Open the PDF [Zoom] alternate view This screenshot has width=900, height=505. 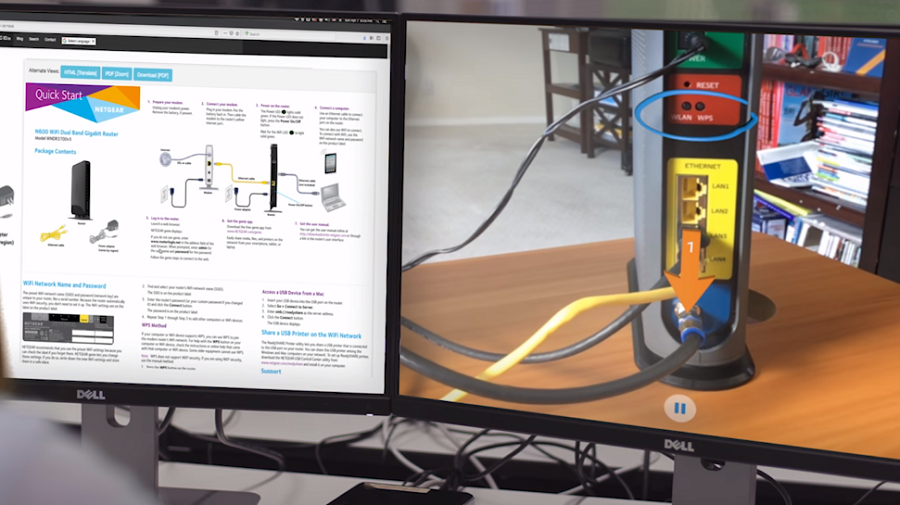117,74
